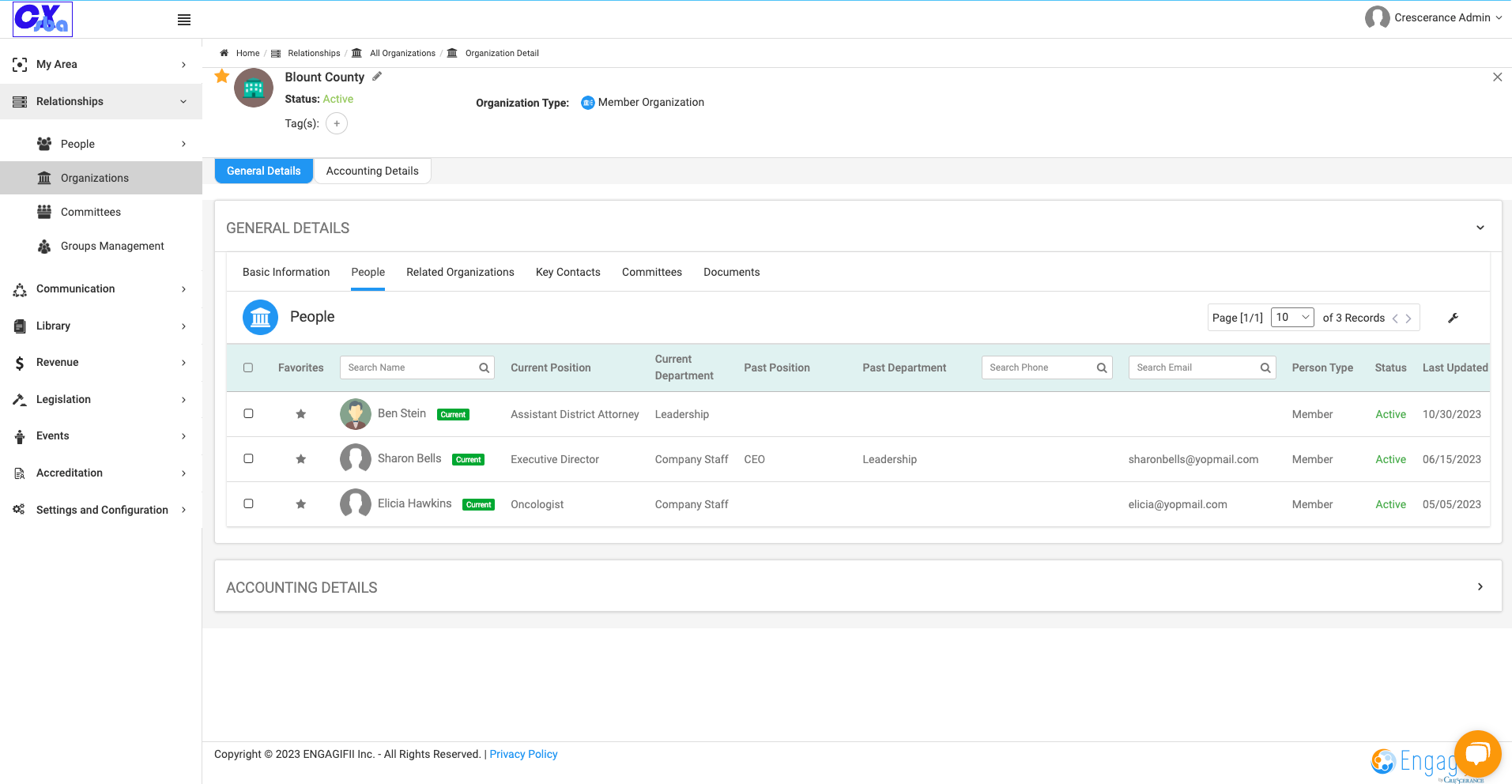Check the Elicia Hawkins row checkbox
1512x784 pixels.
pyautogui.click(x=248, y=503)
